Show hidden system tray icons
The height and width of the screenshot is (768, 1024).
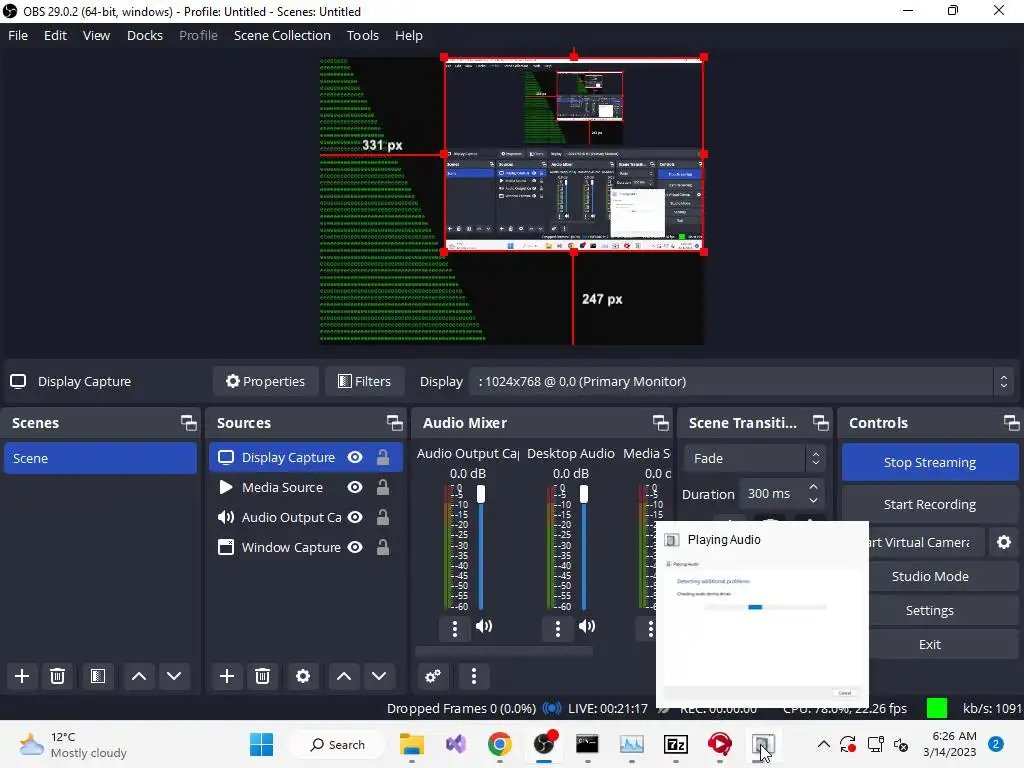tap(824, 744)
